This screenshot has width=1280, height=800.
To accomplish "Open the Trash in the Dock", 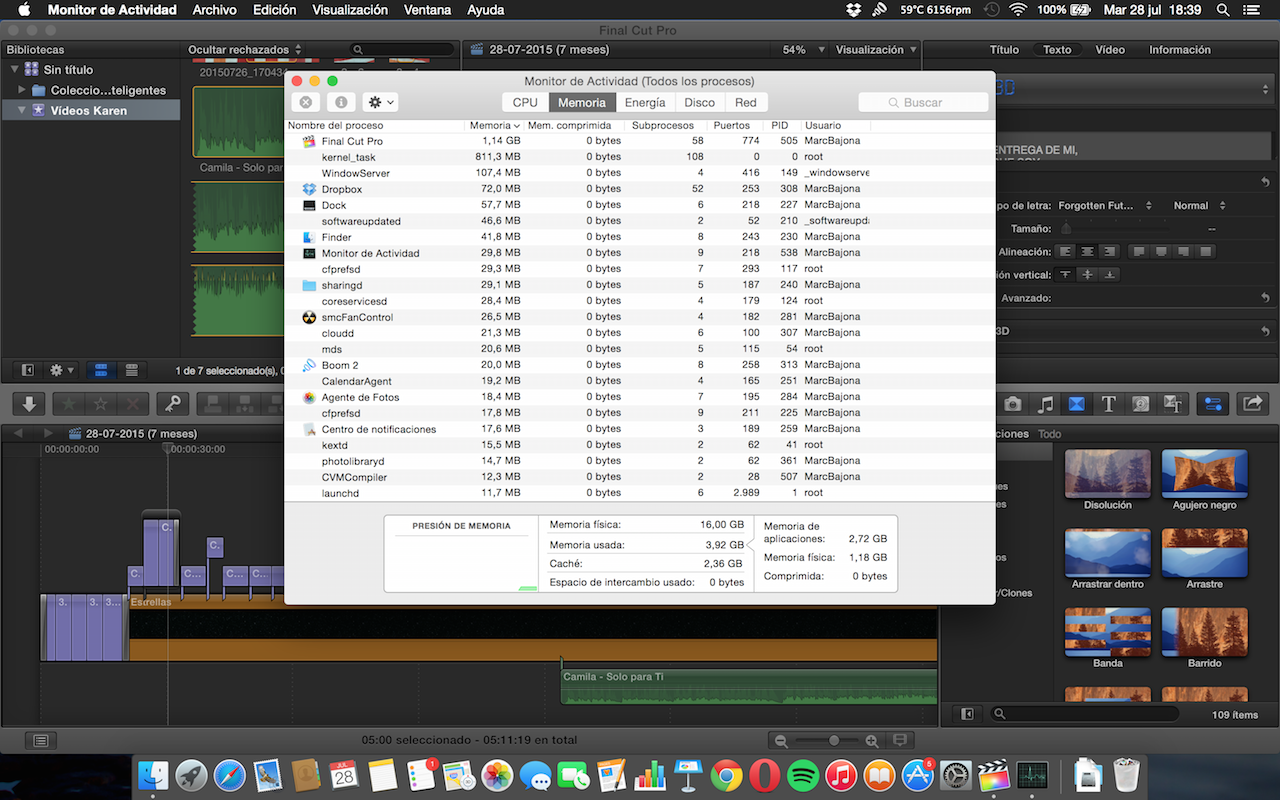I will pyautogui.click(x=1127, y=775).
